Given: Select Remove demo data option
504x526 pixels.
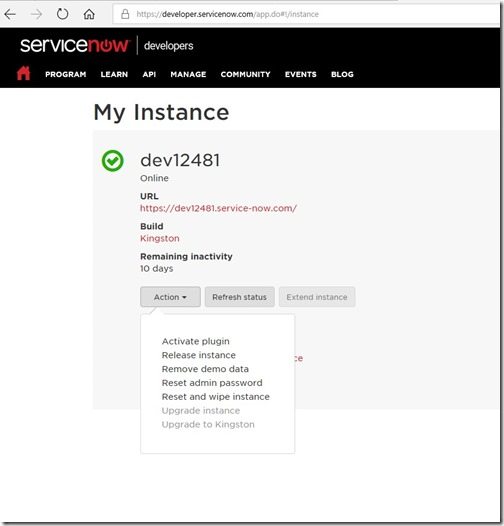Looking at the screenshot, I should [x=205, y=369].
